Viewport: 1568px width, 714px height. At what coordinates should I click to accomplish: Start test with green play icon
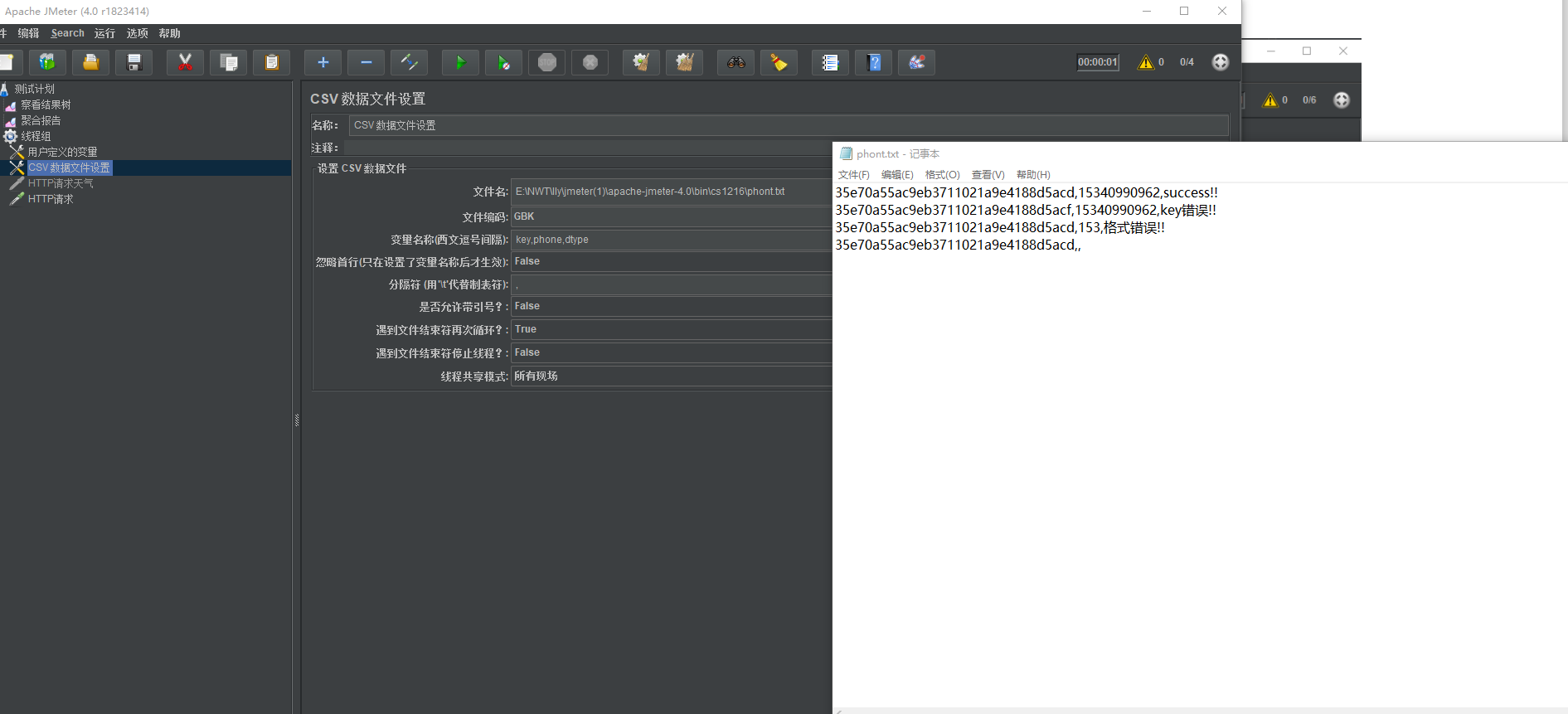[460, 62]
